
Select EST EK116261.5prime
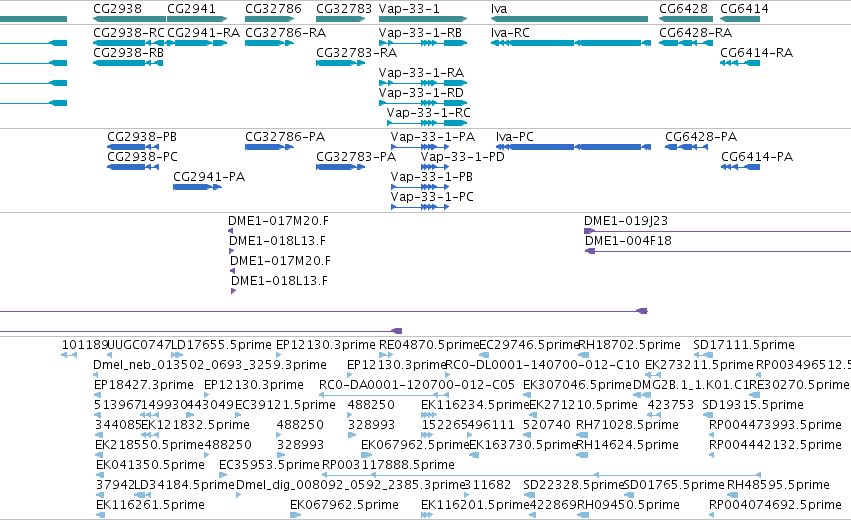[150, 505]
